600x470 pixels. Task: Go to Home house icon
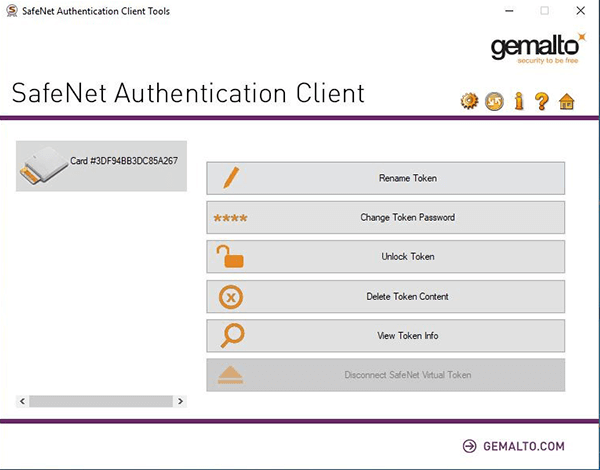click(x=566, y=102)
